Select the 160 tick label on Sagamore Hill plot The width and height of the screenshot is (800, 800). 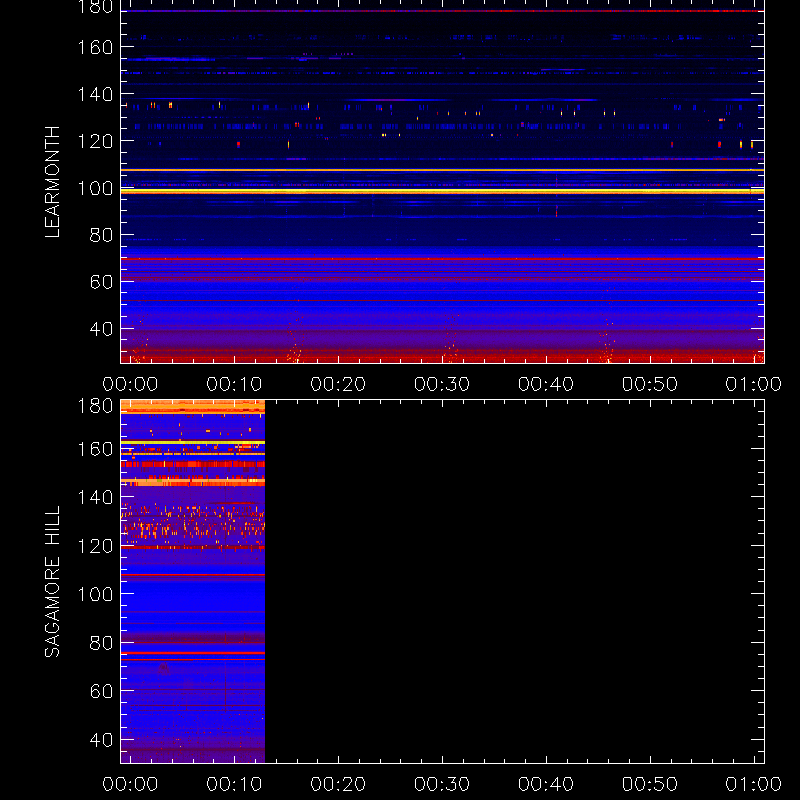tap(95, 449)
